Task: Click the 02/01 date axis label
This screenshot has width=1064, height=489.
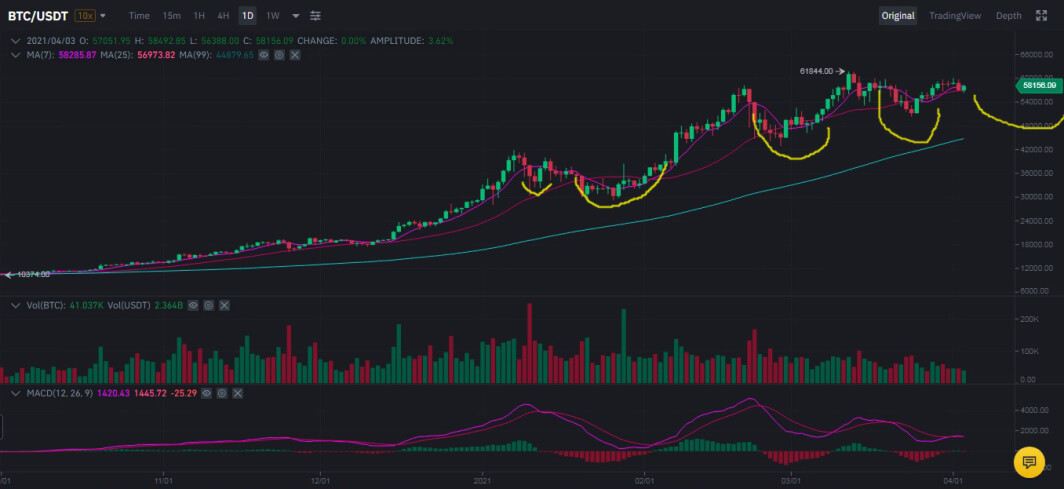Action: (643, 480)
